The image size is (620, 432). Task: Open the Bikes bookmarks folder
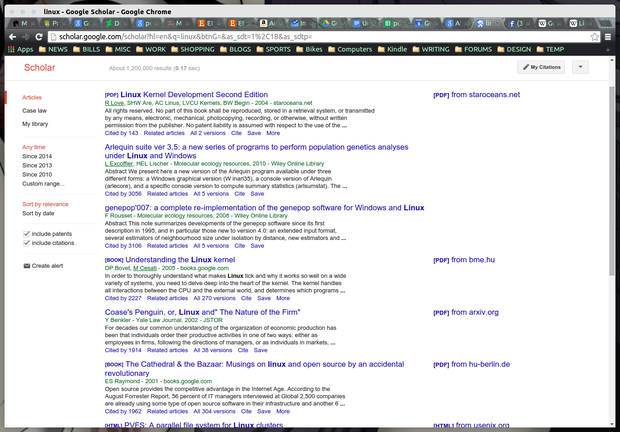point(309,49)
